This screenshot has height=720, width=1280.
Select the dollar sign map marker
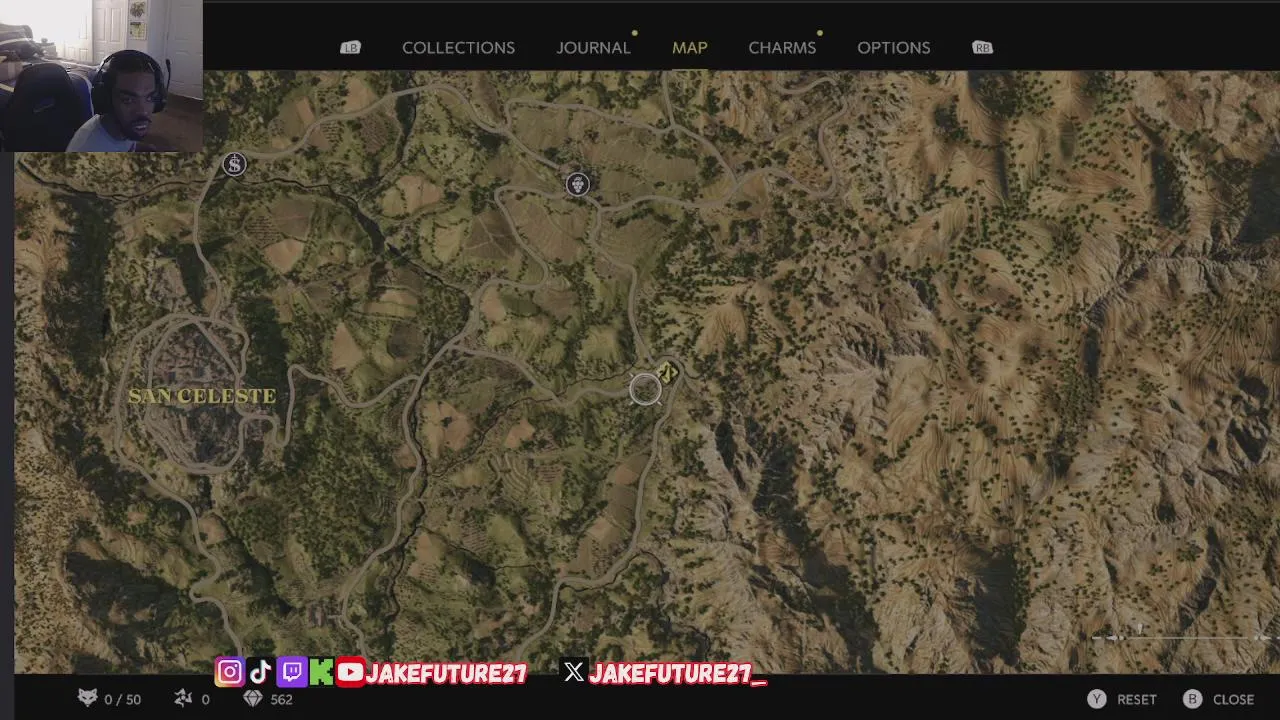tap(234, 165)
